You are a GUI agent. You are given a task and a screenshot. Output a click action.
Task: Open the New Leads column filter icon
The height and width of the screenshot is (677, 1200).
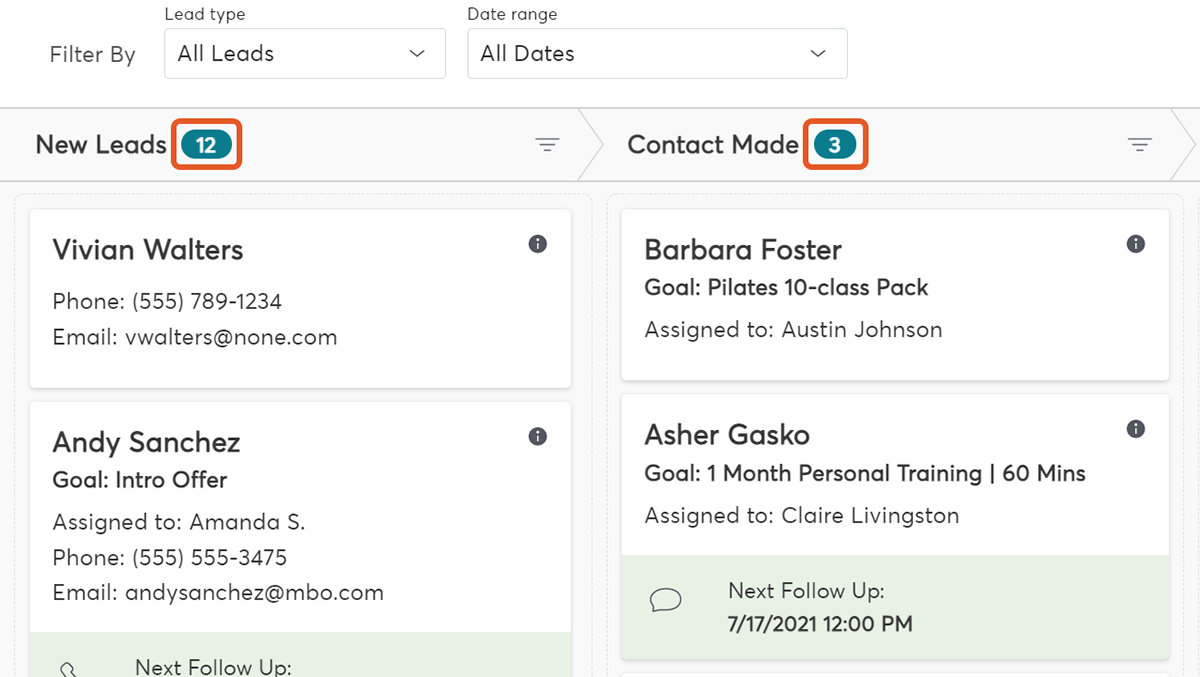(x=546, y=145)
